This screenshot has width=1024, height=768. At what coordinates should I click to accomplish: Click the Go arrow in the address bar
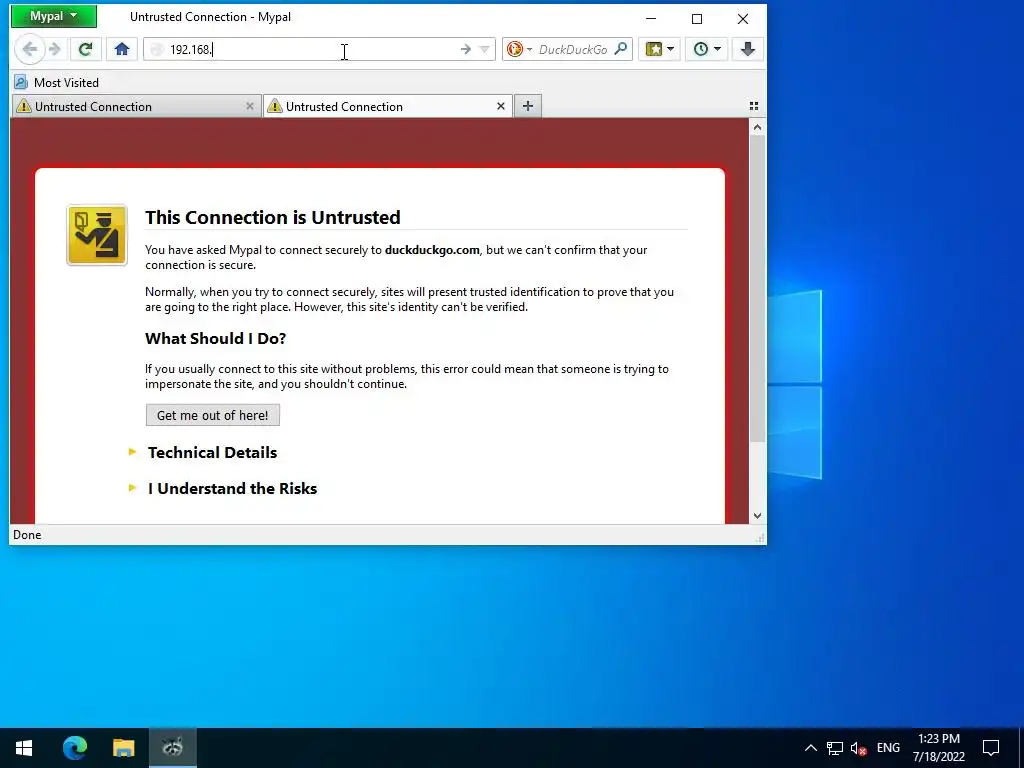(x=466, y=49)
